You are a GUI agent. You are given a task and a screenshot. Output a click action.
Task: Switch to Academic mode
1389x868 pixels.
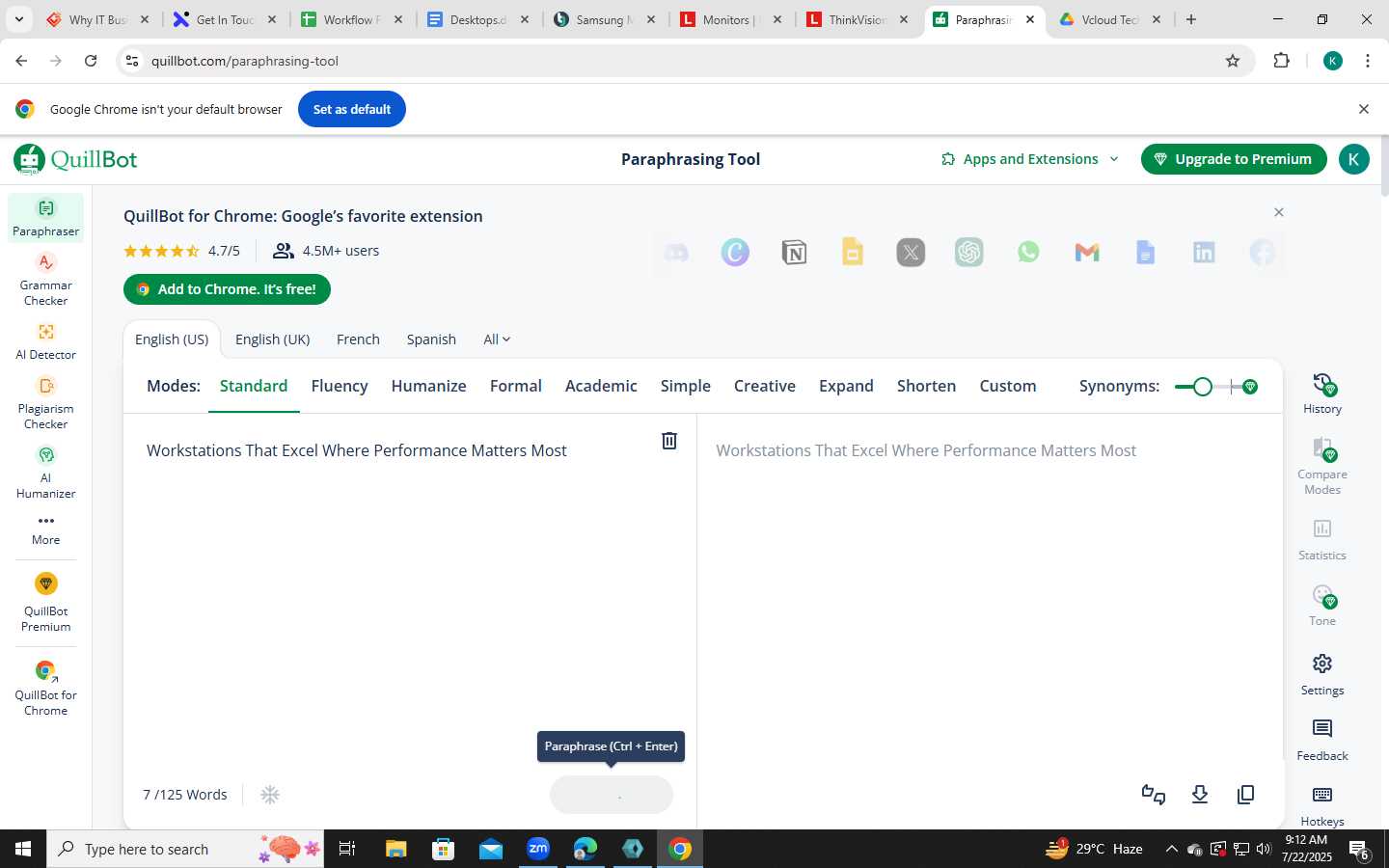click(601, 386)
